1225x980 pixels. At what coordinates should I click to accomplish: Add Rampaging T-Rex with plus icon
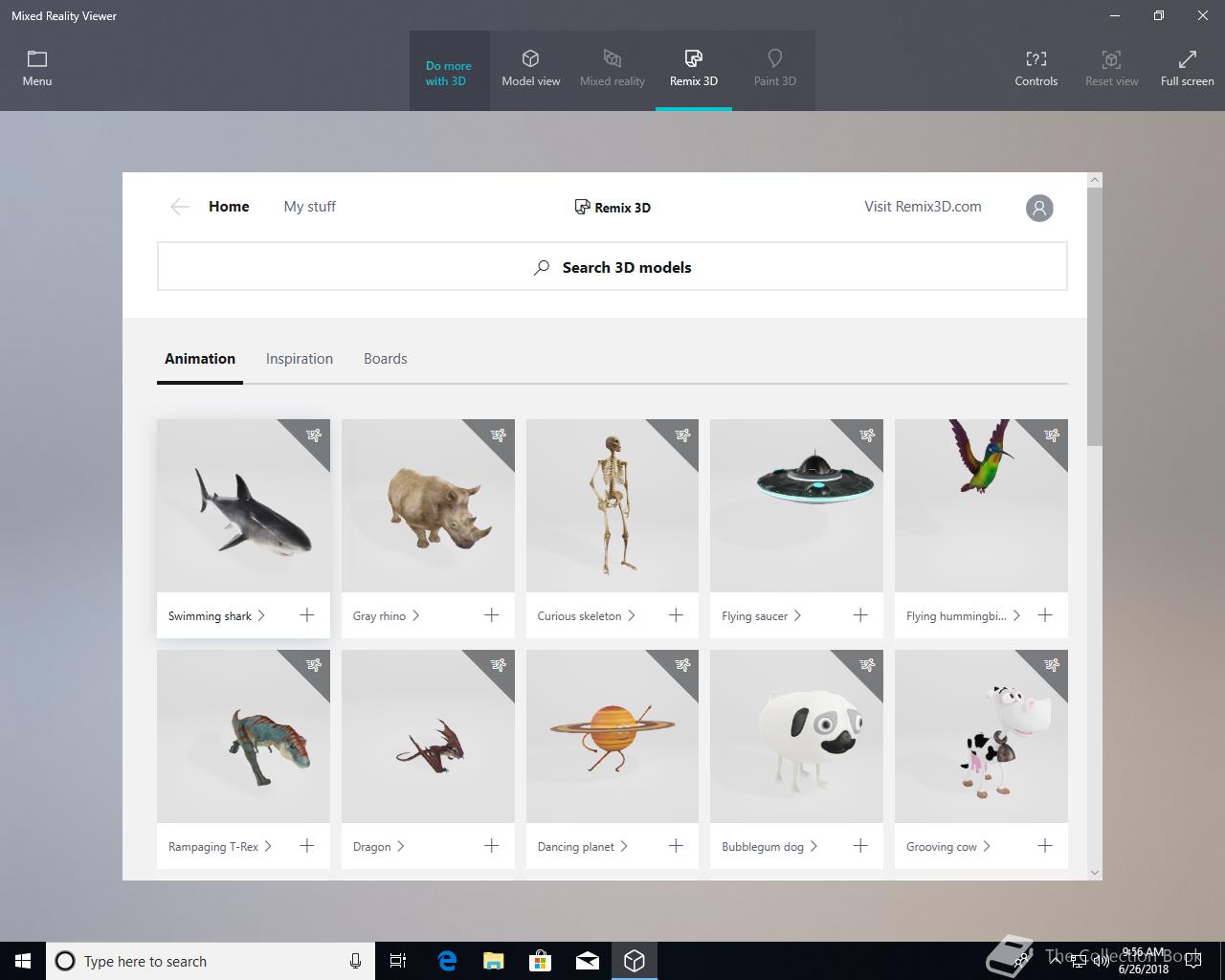click(x=307, y=846)
